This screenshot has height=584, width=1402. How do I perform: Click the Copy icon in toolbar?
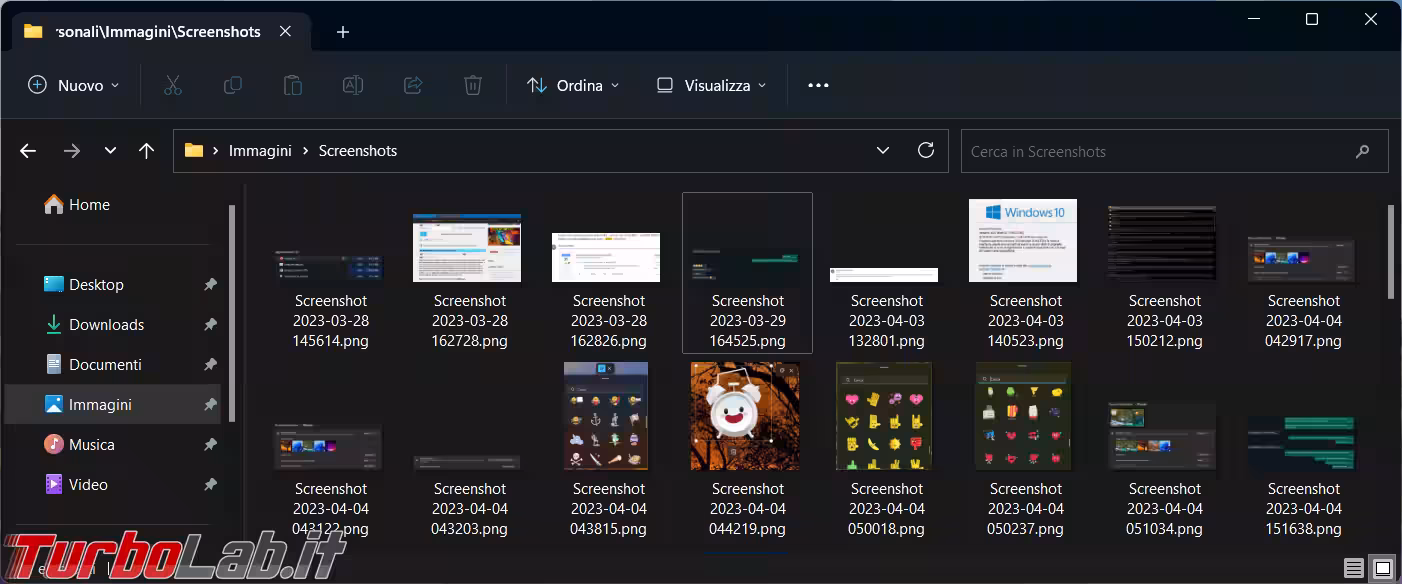pos(233,86)
